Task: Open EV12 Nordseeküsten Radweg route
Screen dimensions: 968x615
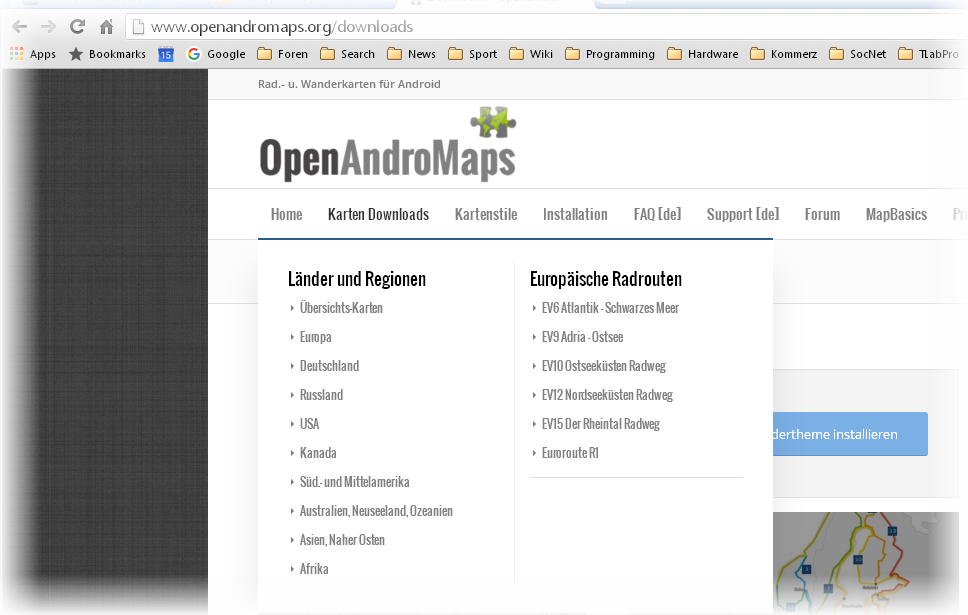Action: pyautogui.click(x=607, y=395)
